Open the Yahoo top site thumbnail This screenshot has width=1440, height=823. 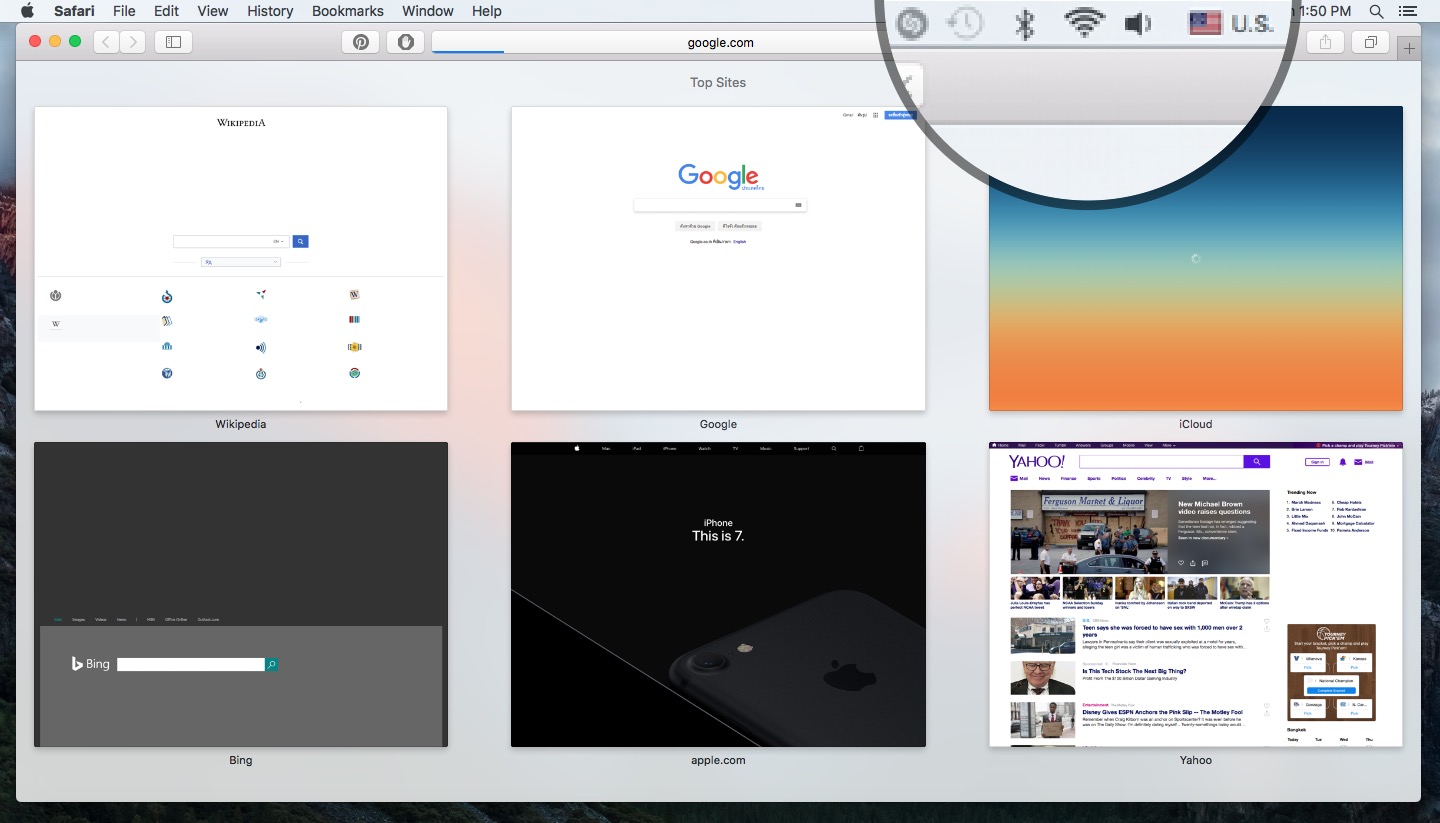point(1196,595)
